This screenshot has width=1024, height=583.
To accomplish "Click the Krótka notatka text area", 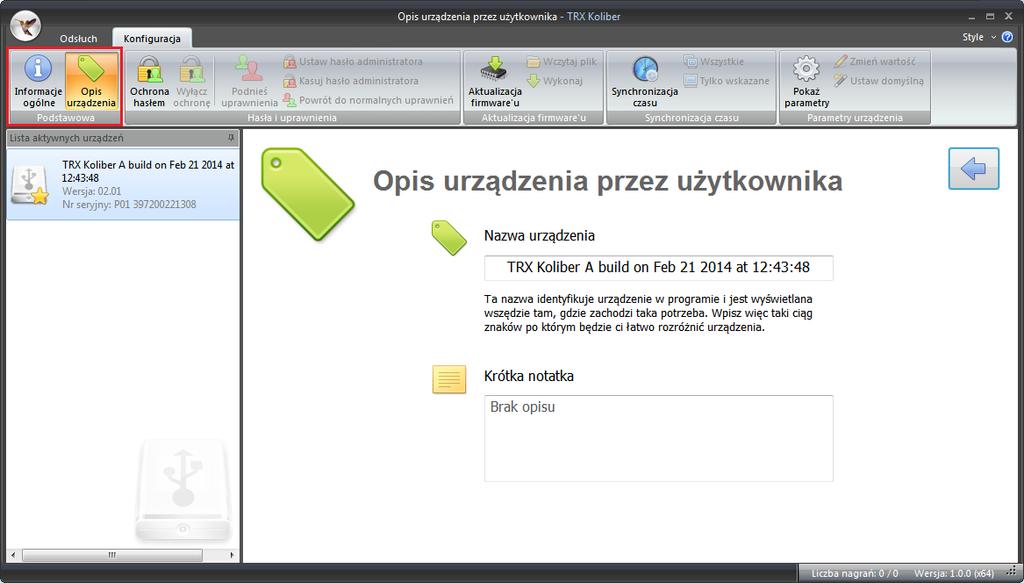I will 658,438.
